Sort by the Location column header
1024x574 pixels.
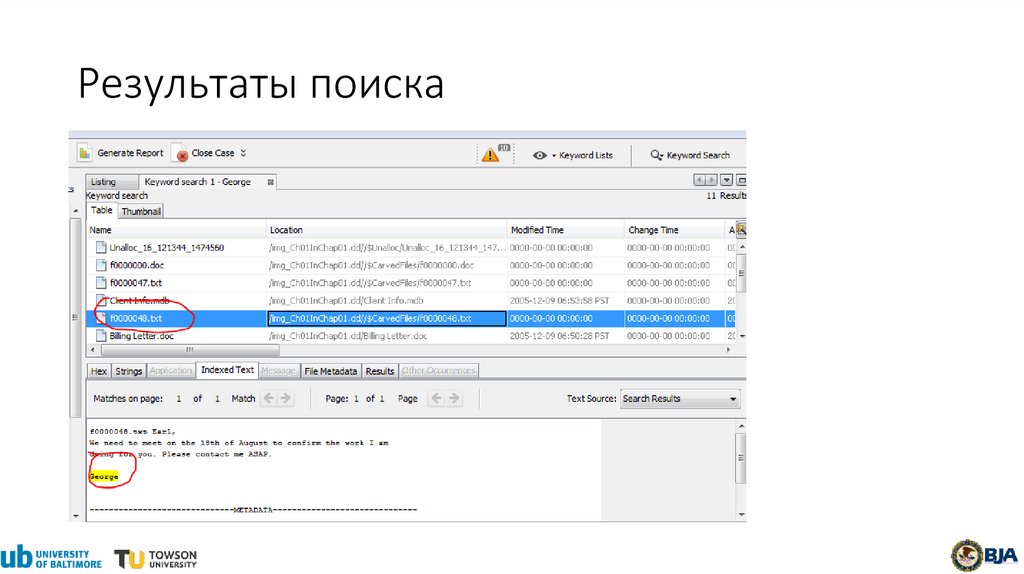pyautogui.click(x=387, y=230)
